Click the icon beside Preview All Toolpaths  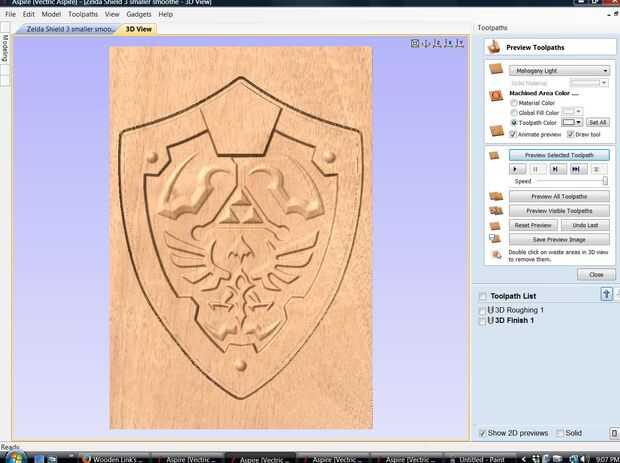[x=496, y=196]
